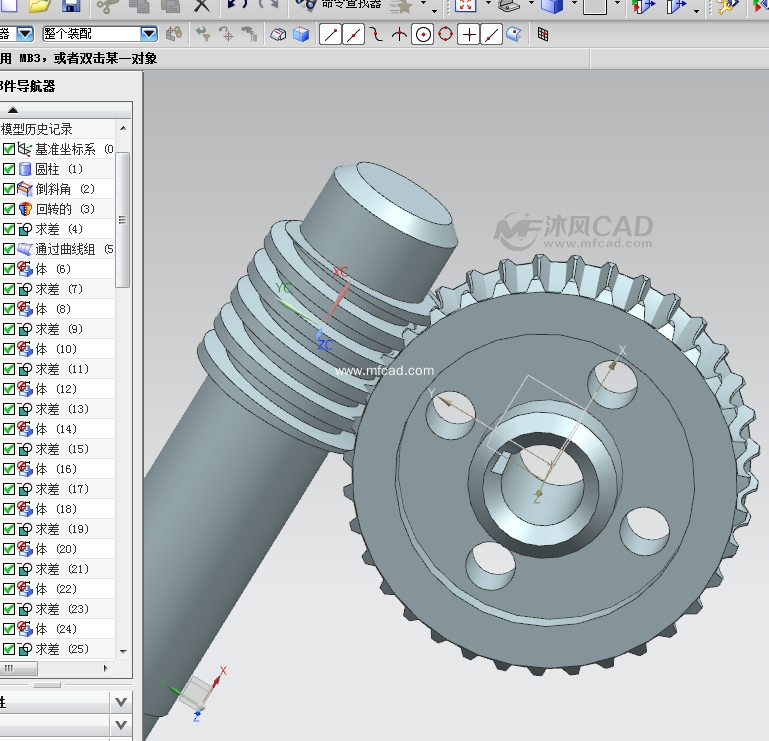Toggle the existing point plus snap icon
769x741 pixels.
[469, 34]
